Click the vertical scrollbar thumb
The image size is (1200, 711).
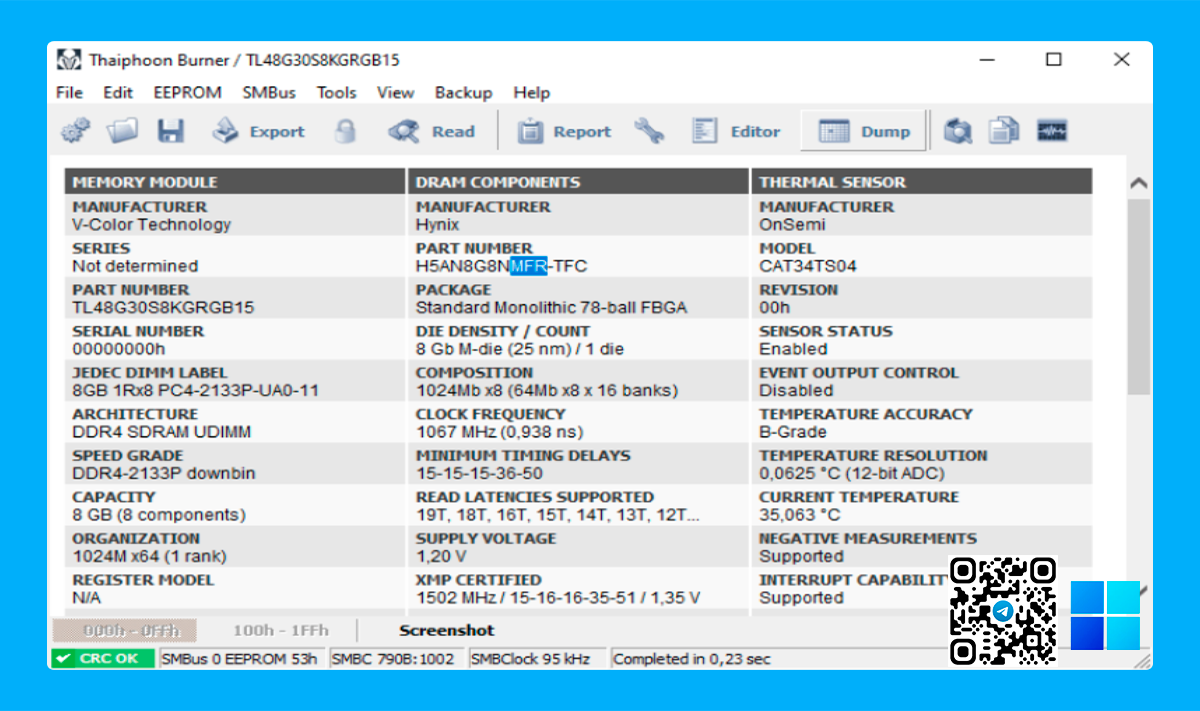click(x=1138, y=296)
